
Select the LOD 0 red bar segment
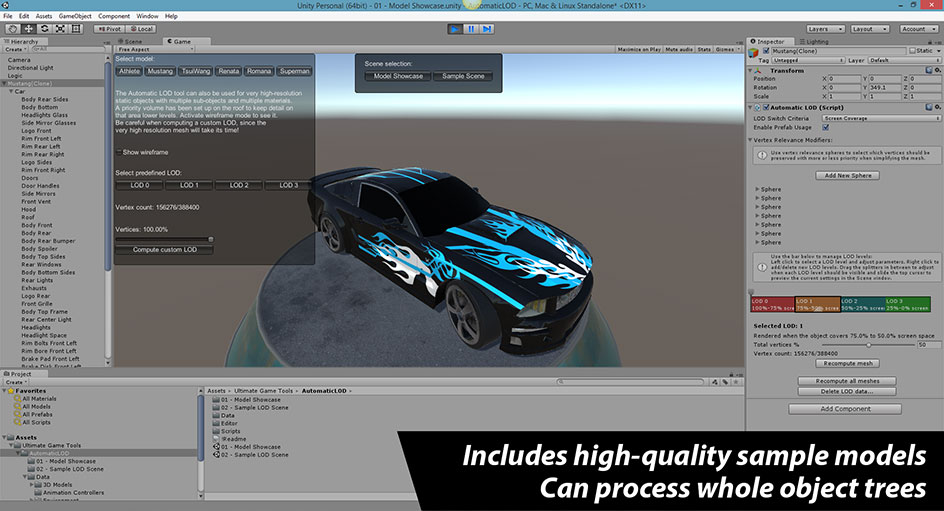[772, 304]
